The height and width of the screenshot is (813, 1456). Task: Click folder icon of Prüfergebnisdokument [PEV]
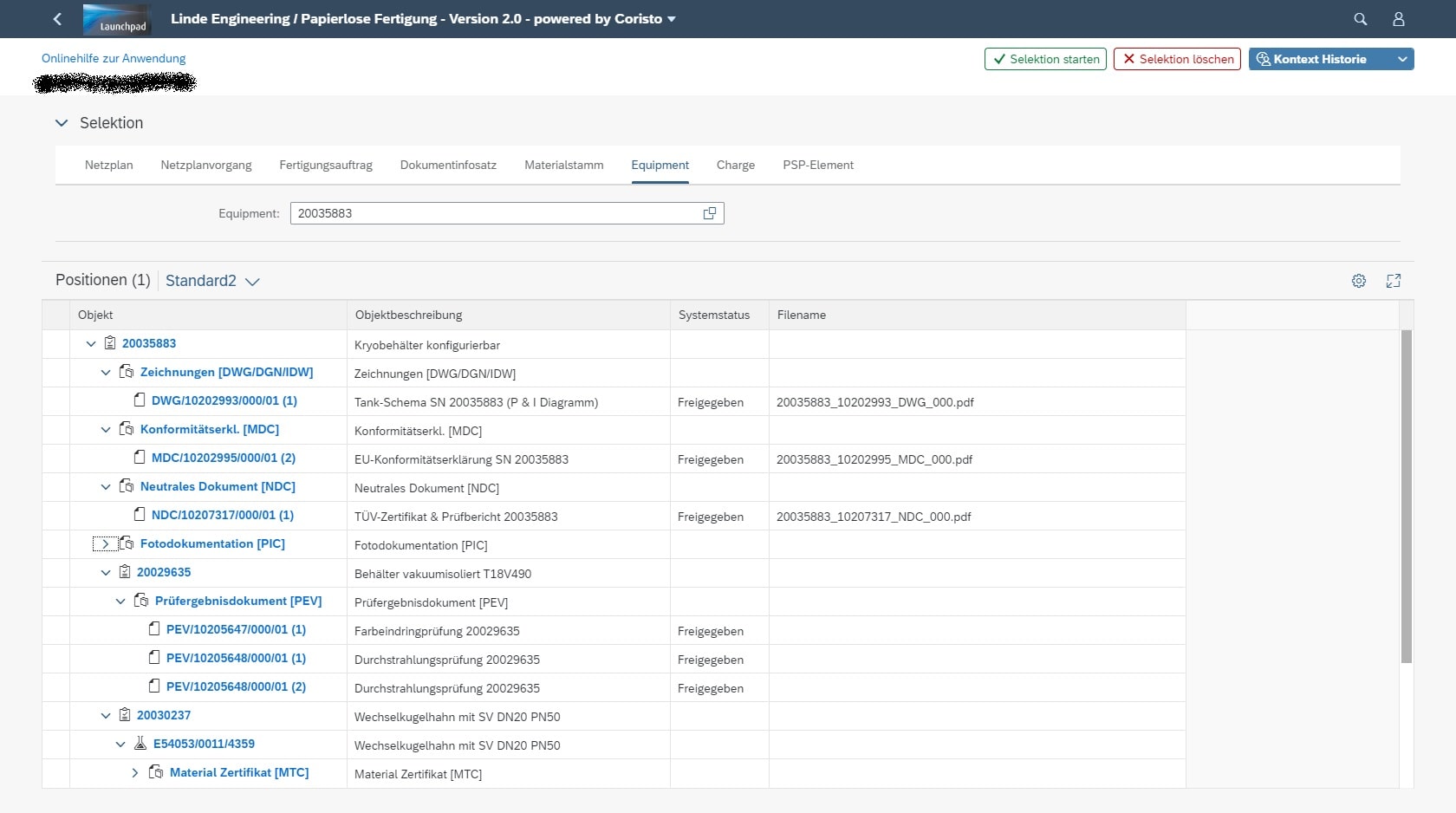(x=141, y=601)
